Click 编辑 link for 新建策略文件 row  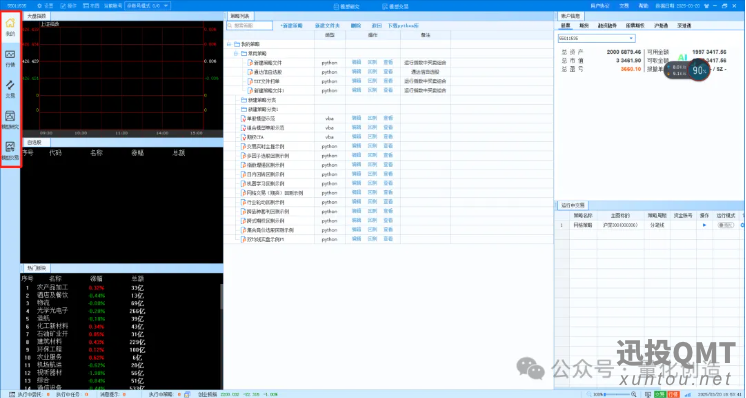(356, 62)
